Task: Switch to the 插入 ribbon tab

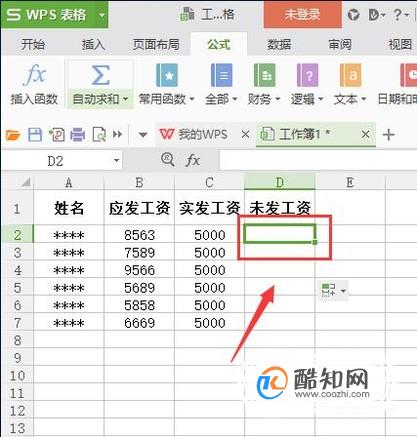Action: (x=93, y=44)
